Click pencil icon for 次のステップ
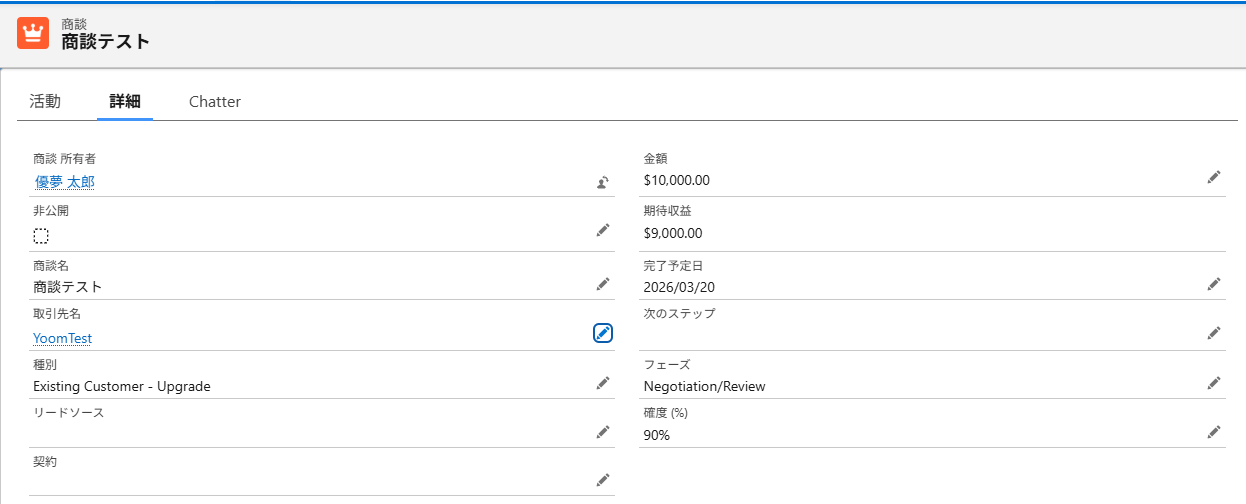This screenshot has width=1246, height=504. tap(1213, 333)
